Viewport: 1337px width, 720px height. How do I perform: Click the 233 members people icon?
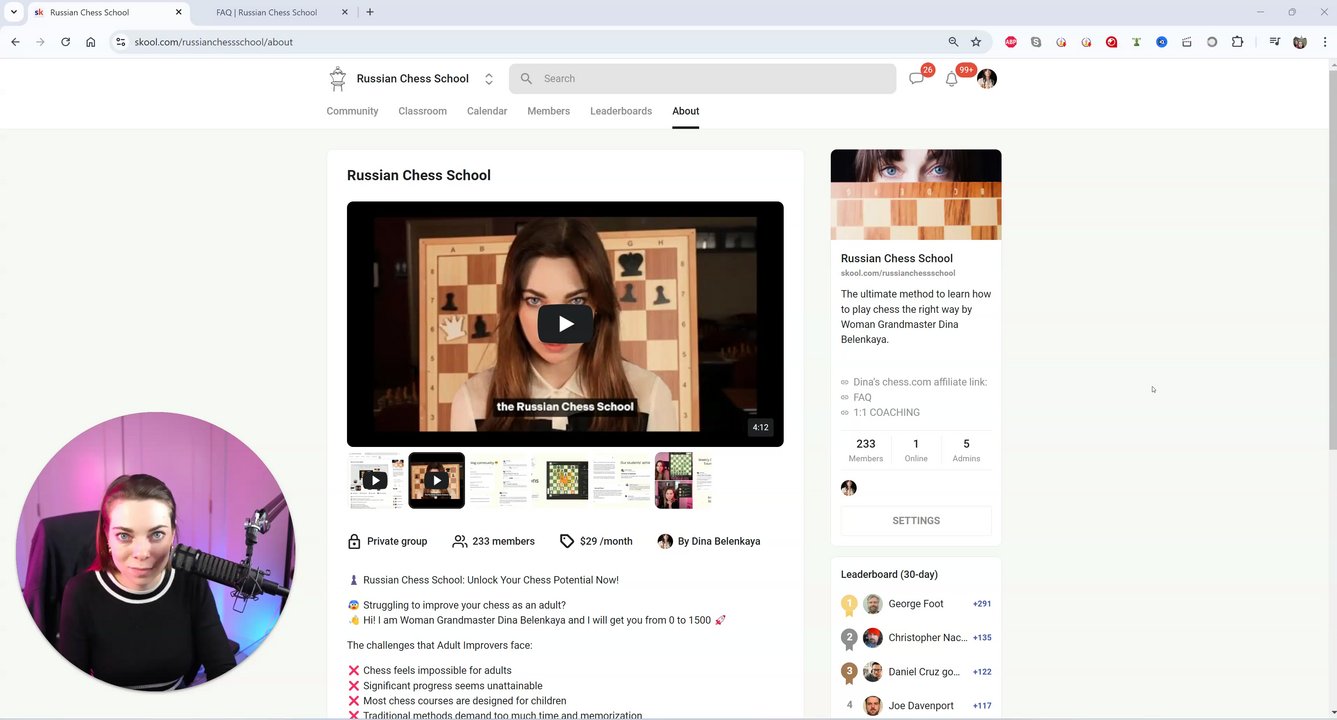coord(460,541)
